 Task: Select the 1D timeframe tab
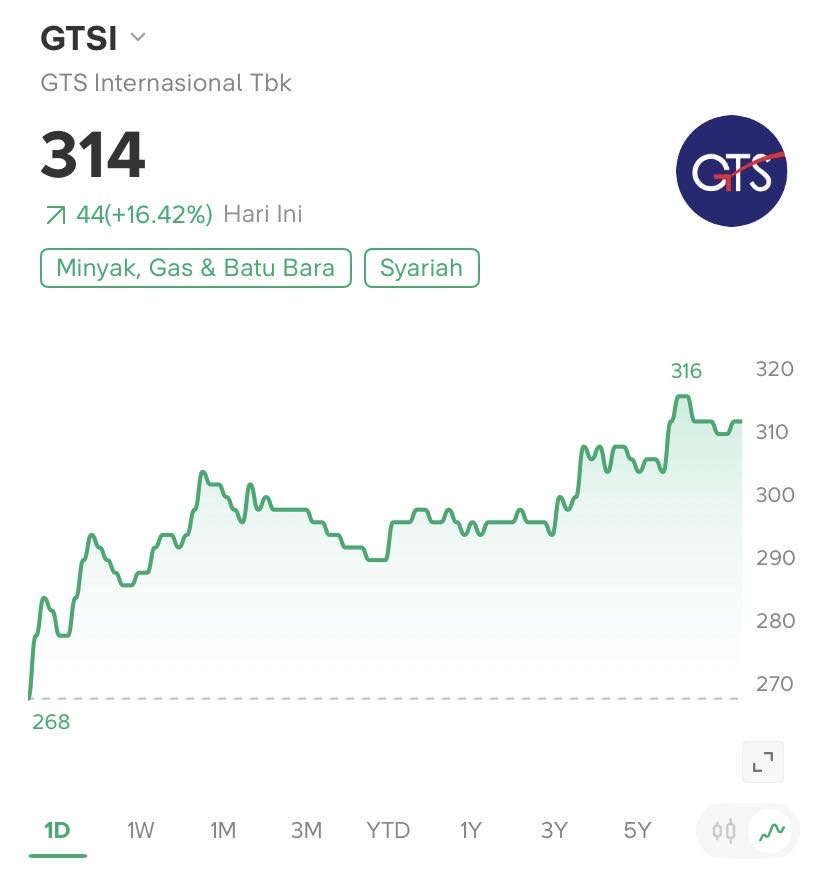(x=57, y=830)
